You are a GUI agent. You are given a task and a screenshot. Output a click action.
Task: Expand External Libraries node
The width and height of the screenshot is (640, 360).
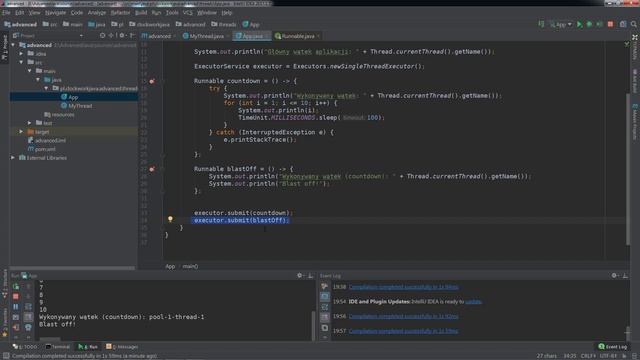13,158
